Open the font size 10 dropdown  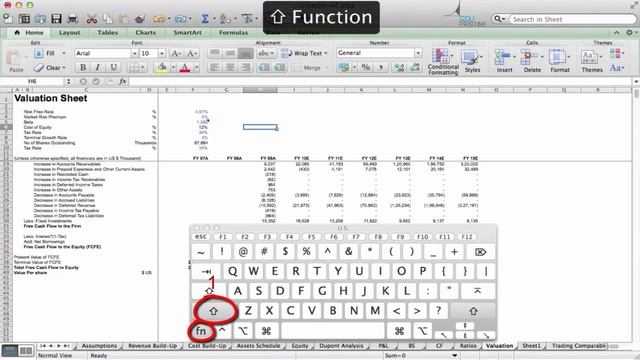coord(162,53)
